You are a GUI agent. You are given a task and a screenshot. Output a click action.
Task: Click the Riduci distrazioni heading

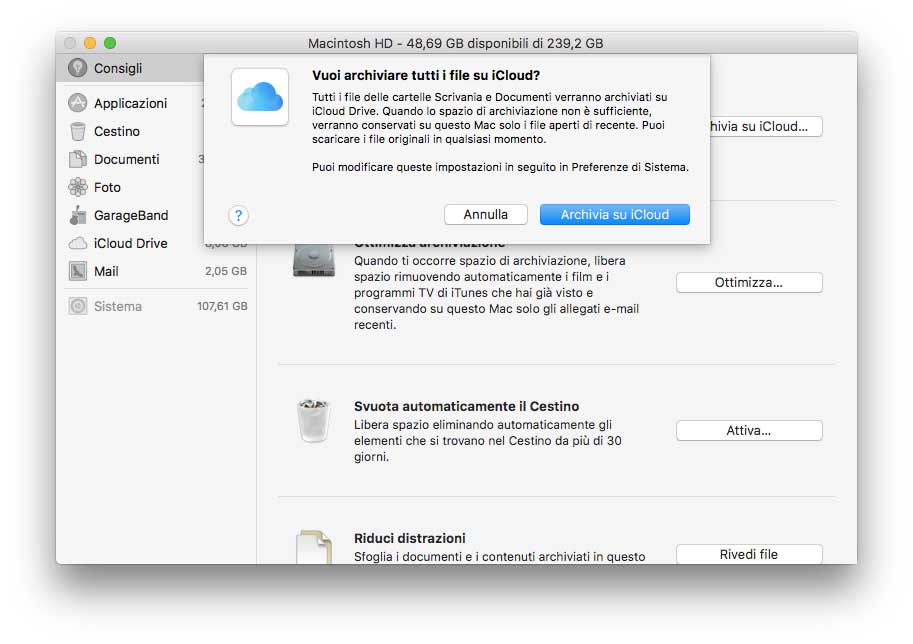click(409, 538)
